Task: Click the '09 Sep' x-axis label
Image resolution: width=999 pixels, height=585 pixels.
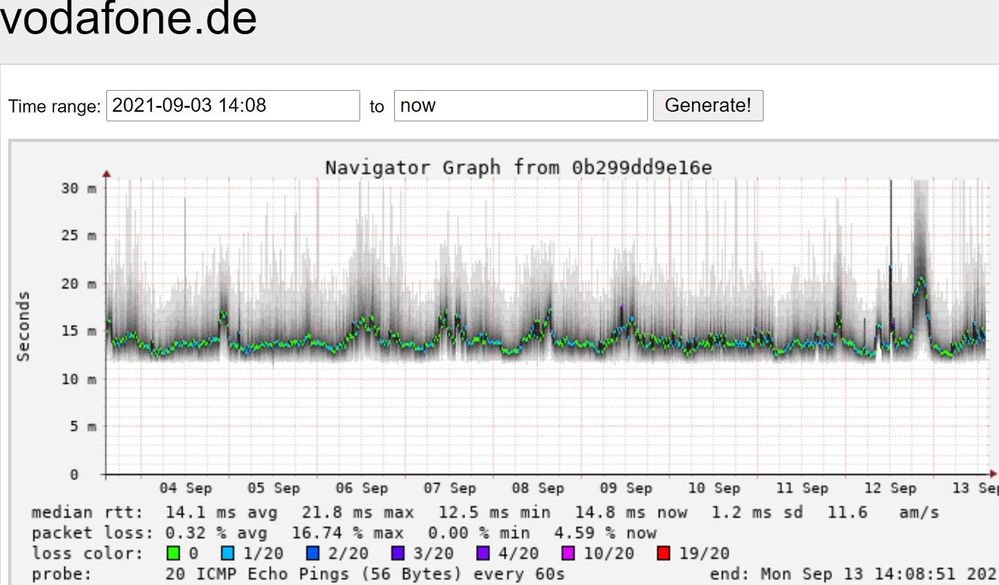Action: [x=626, y=488]
